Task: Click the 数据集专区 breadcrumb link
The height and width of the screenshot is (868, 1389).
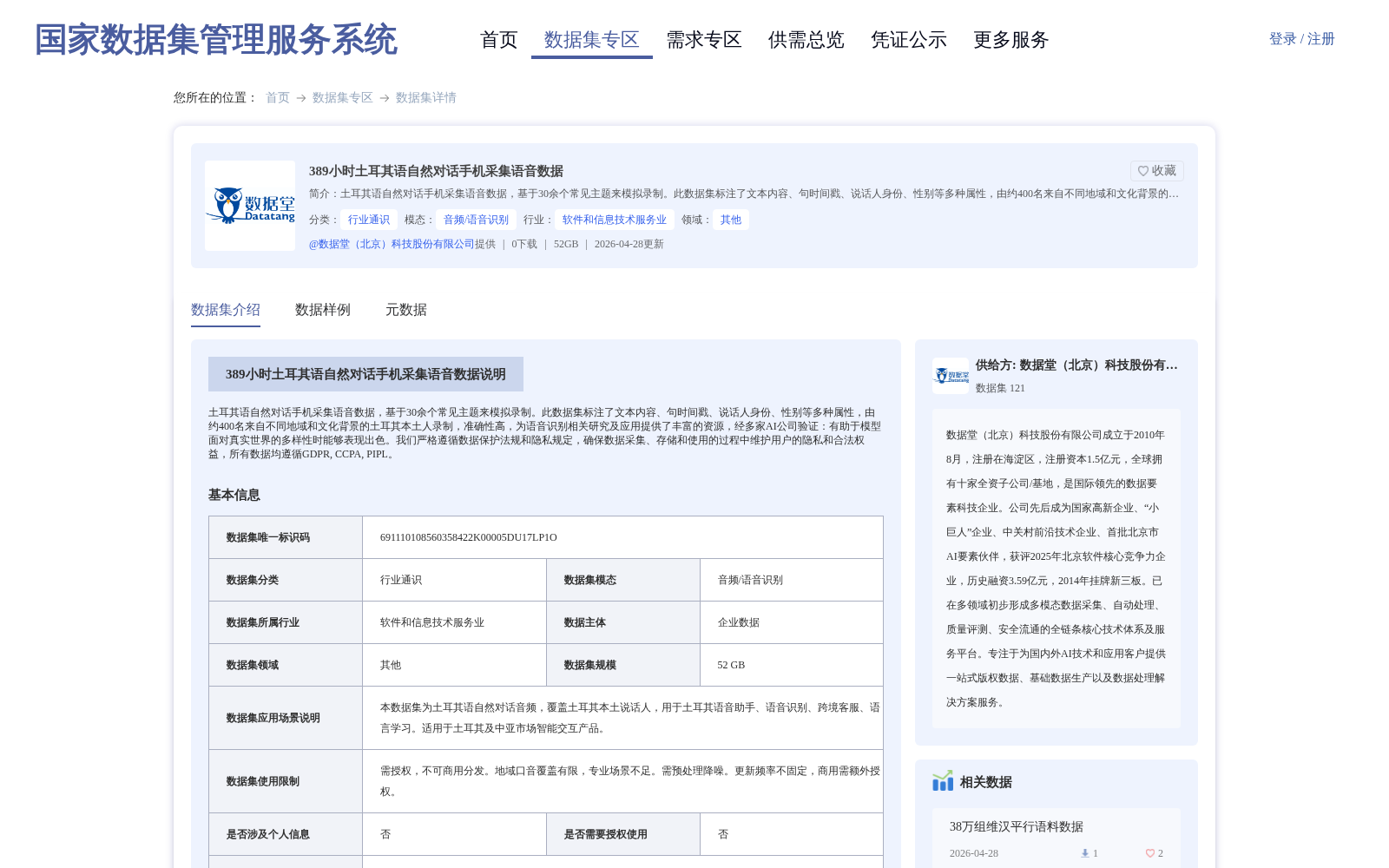Action: click(343, 98)
